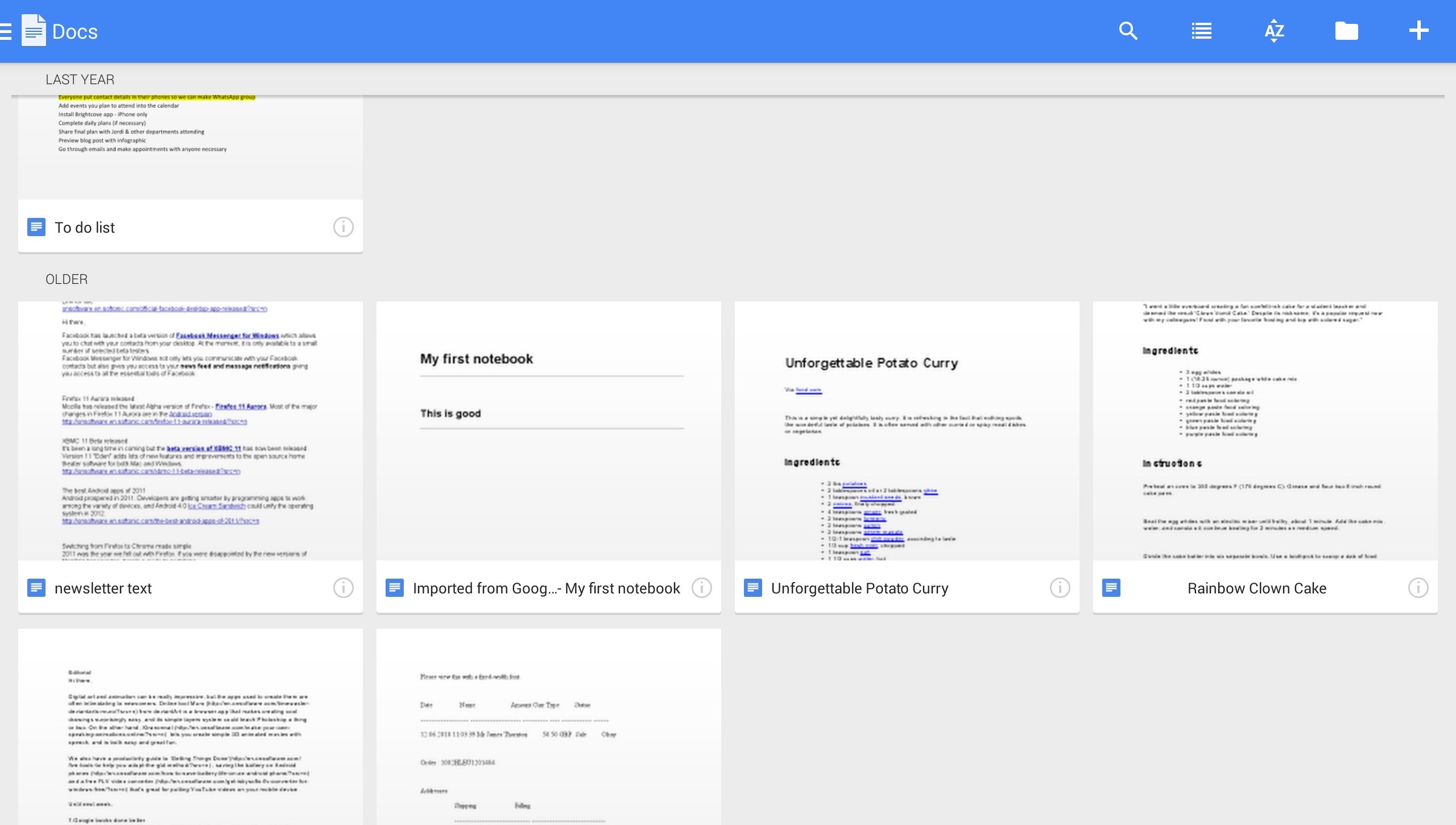
Task: Click the My first notebook preview thumbnail
Action: (548, 431)
